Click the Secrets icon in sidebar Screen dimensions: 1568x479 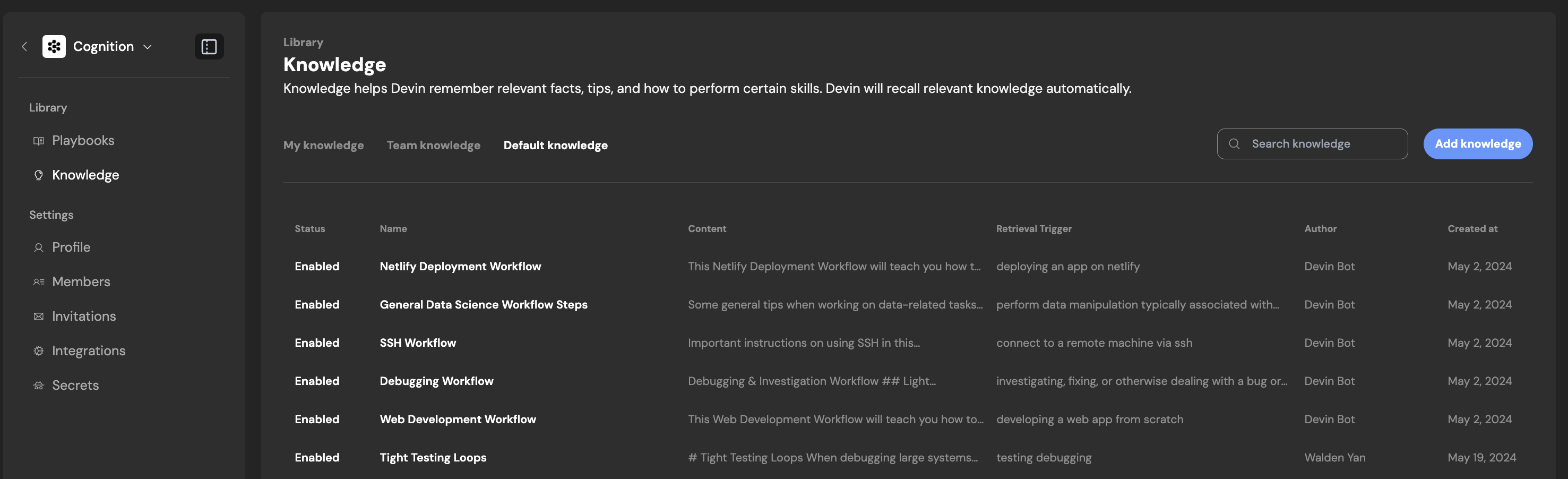point(38,385)
